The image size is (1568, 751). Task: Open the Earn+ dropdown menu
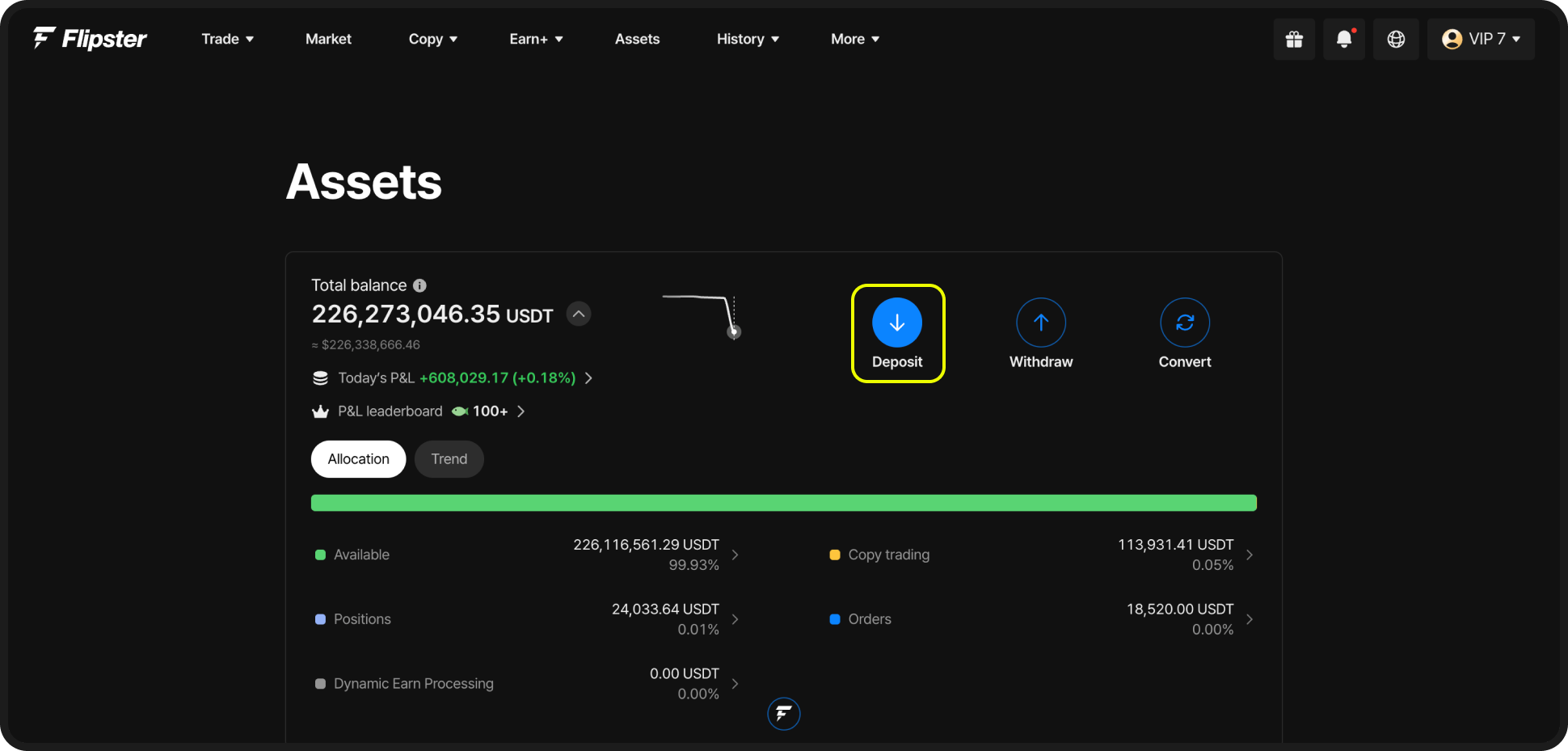536,39
